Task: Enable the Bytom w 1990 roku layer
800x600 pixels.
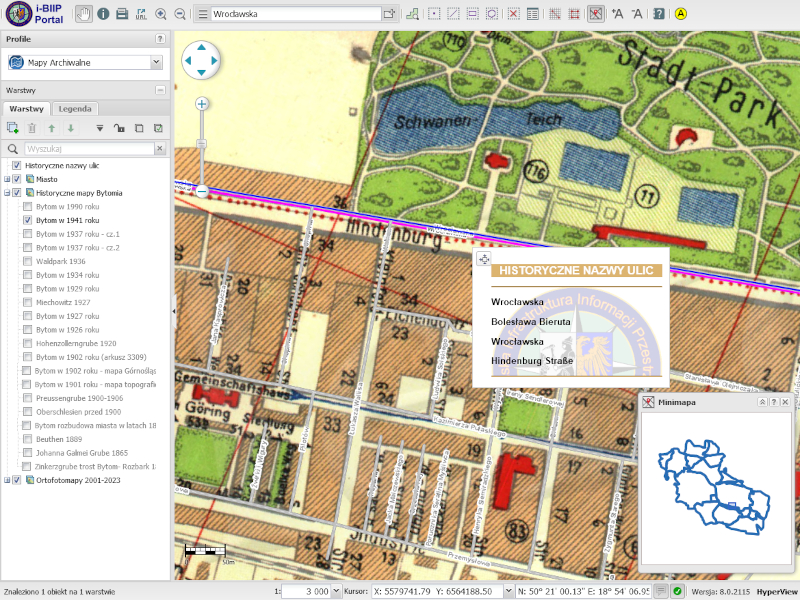Action: 28,207
